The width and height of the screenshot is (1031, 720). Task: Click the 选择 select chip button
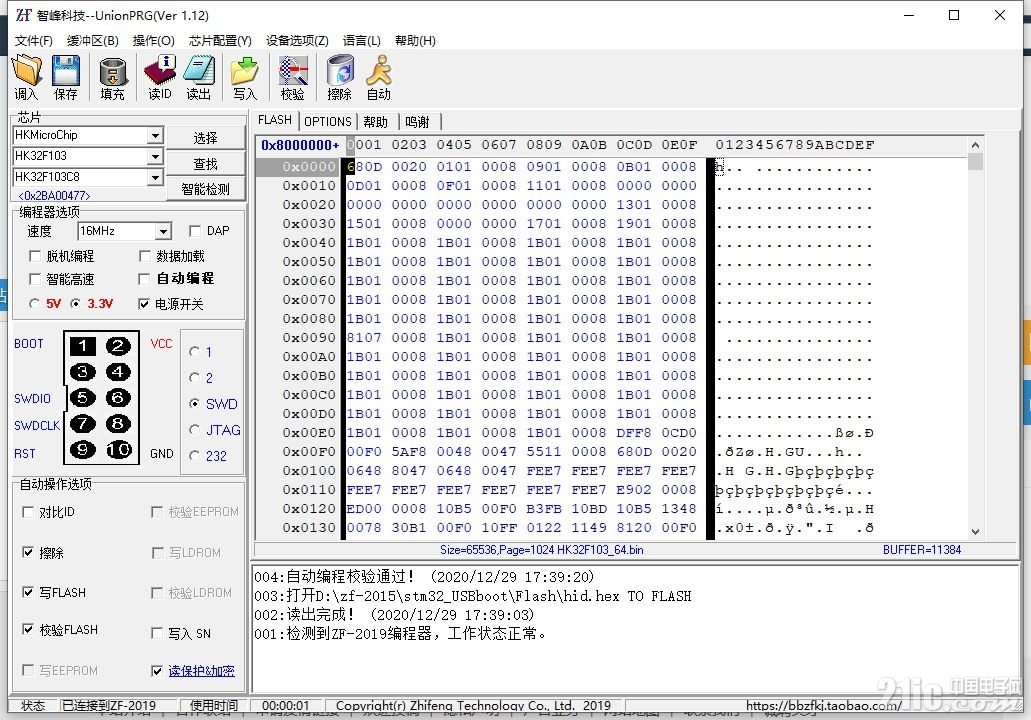pos(205,138)
